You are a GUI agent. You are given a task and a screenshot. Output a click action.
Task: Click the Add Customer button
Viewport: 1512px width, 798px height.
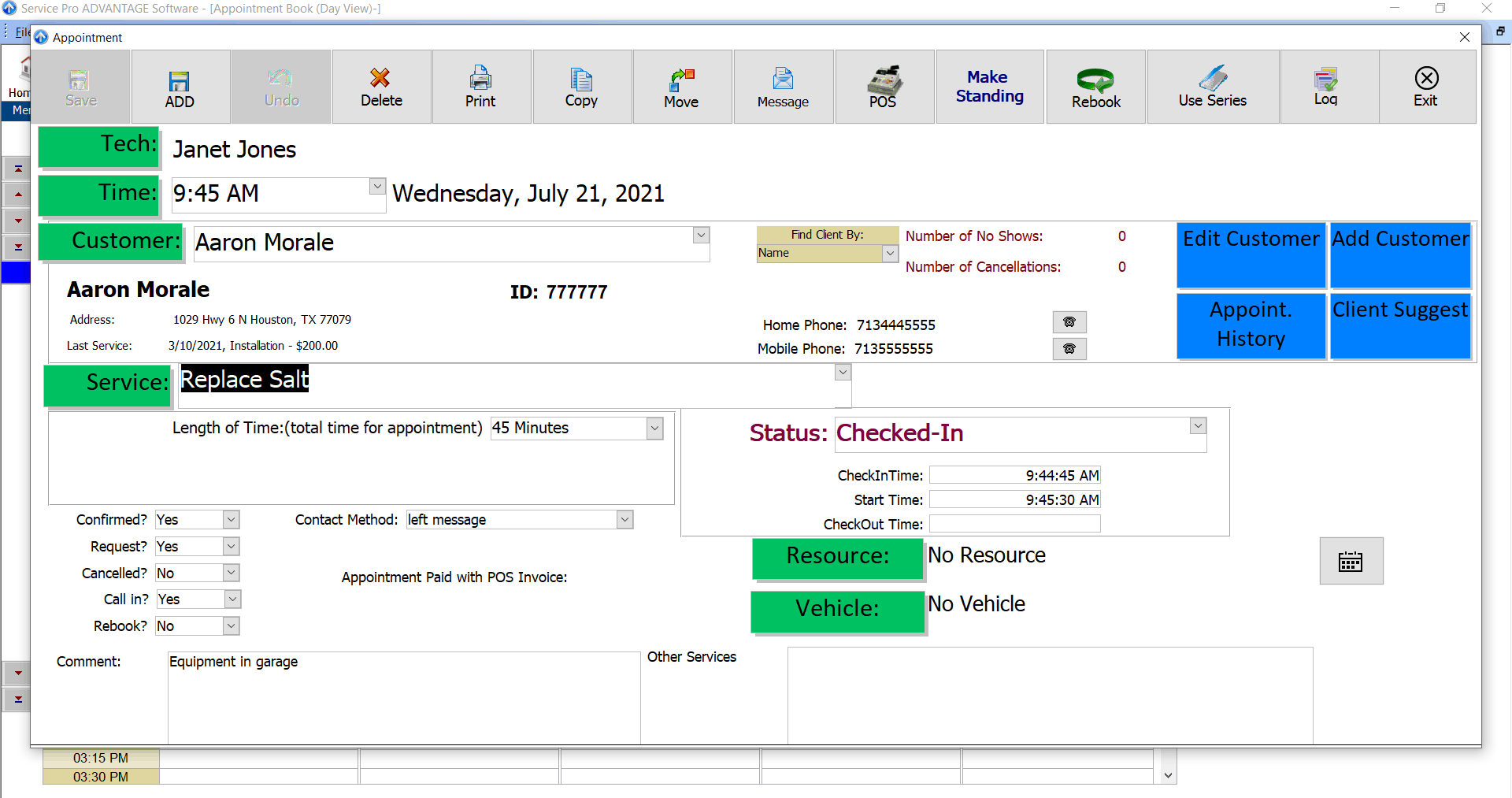(x=1401, y=255)
